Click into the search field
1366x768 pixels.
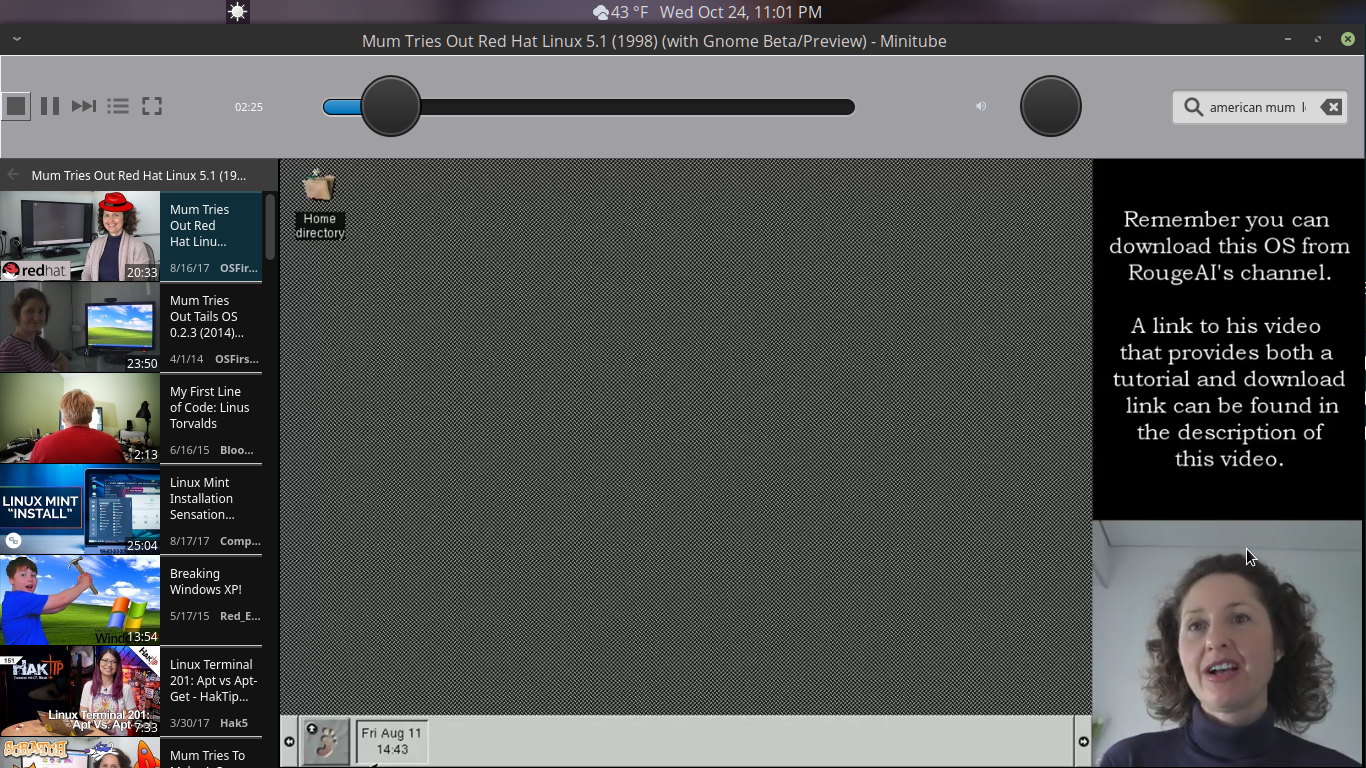1258,107
